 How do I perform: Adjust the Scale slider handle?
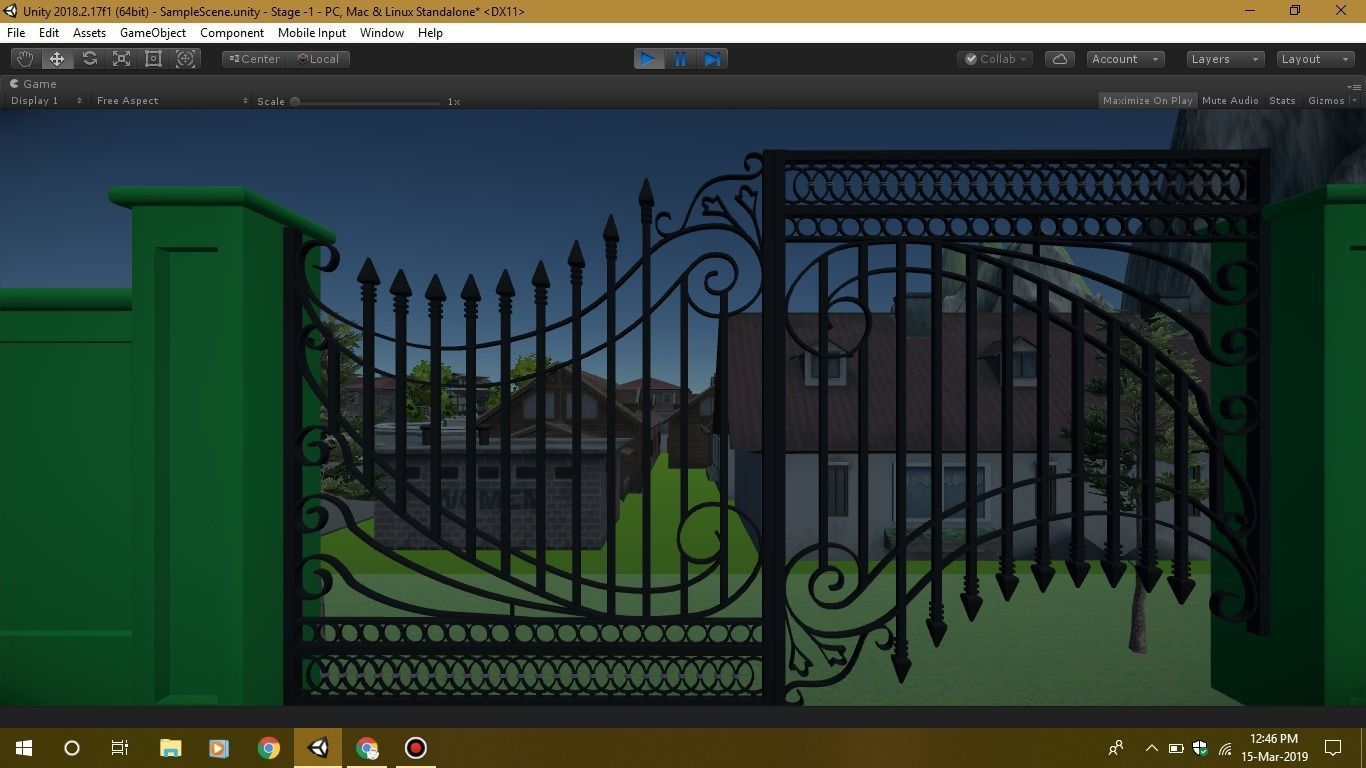point(295,101)
